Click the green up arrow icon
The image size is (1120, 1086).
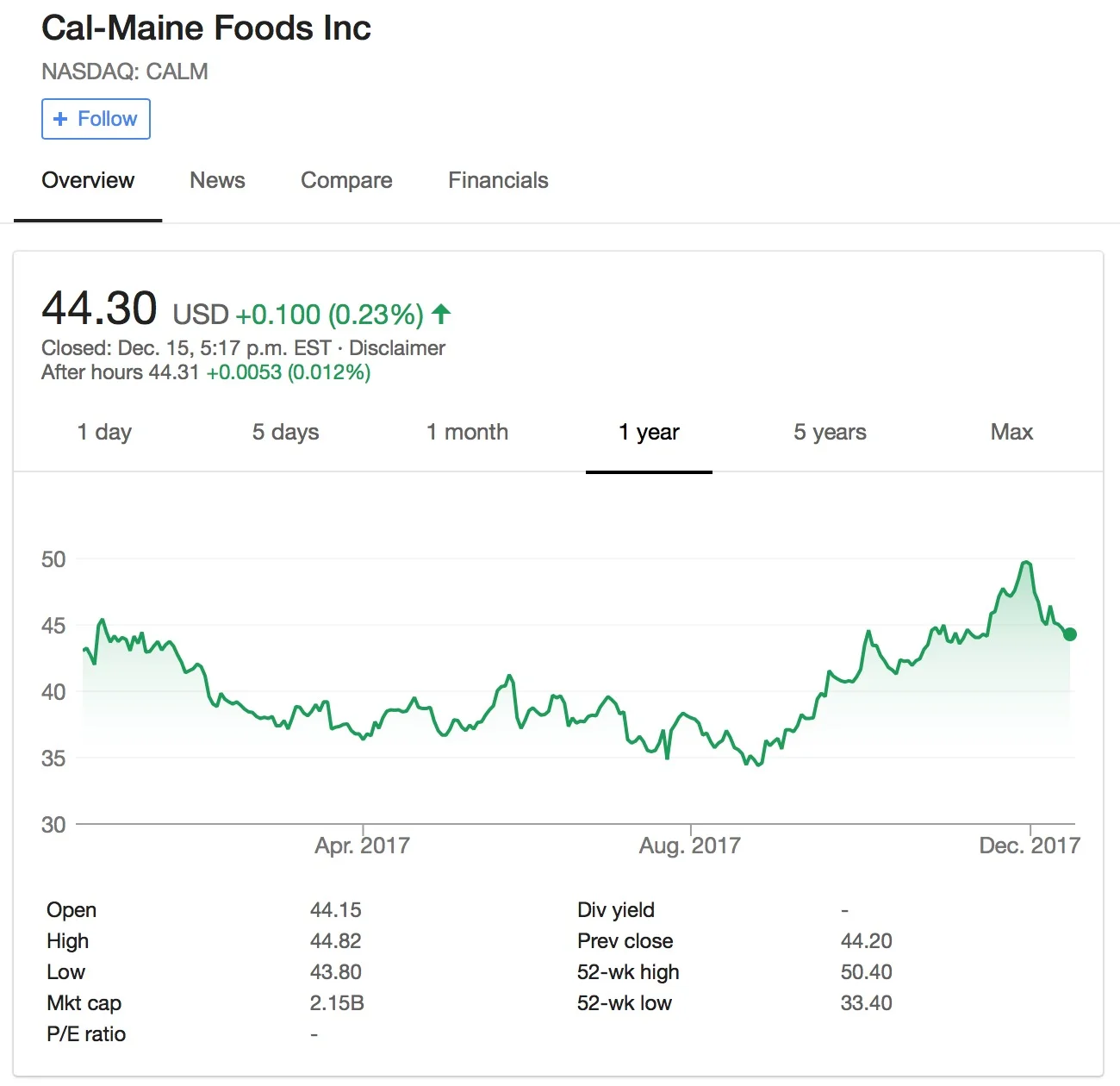point(441,314)
